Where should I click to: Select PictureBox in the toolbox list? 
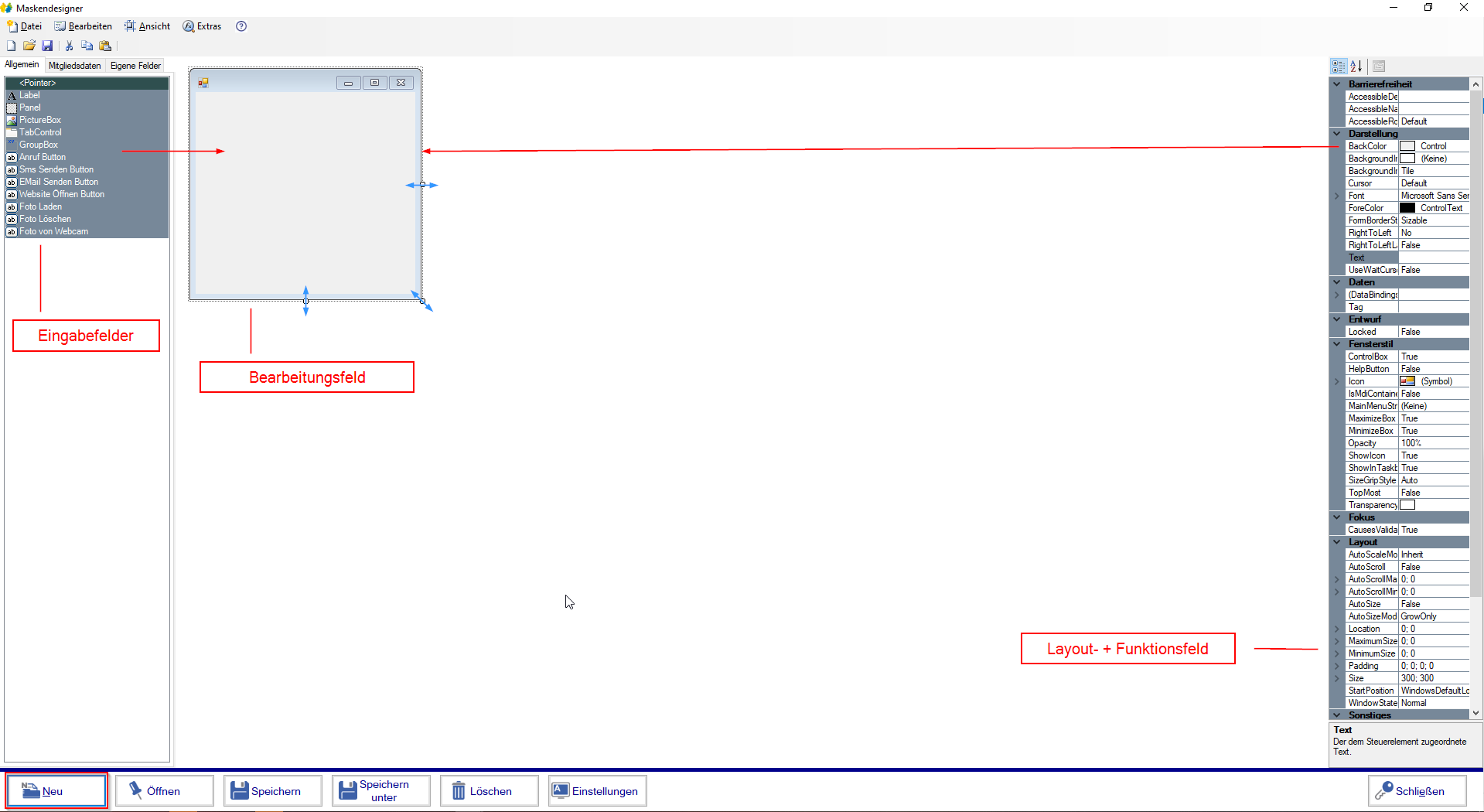click(40, 120)
